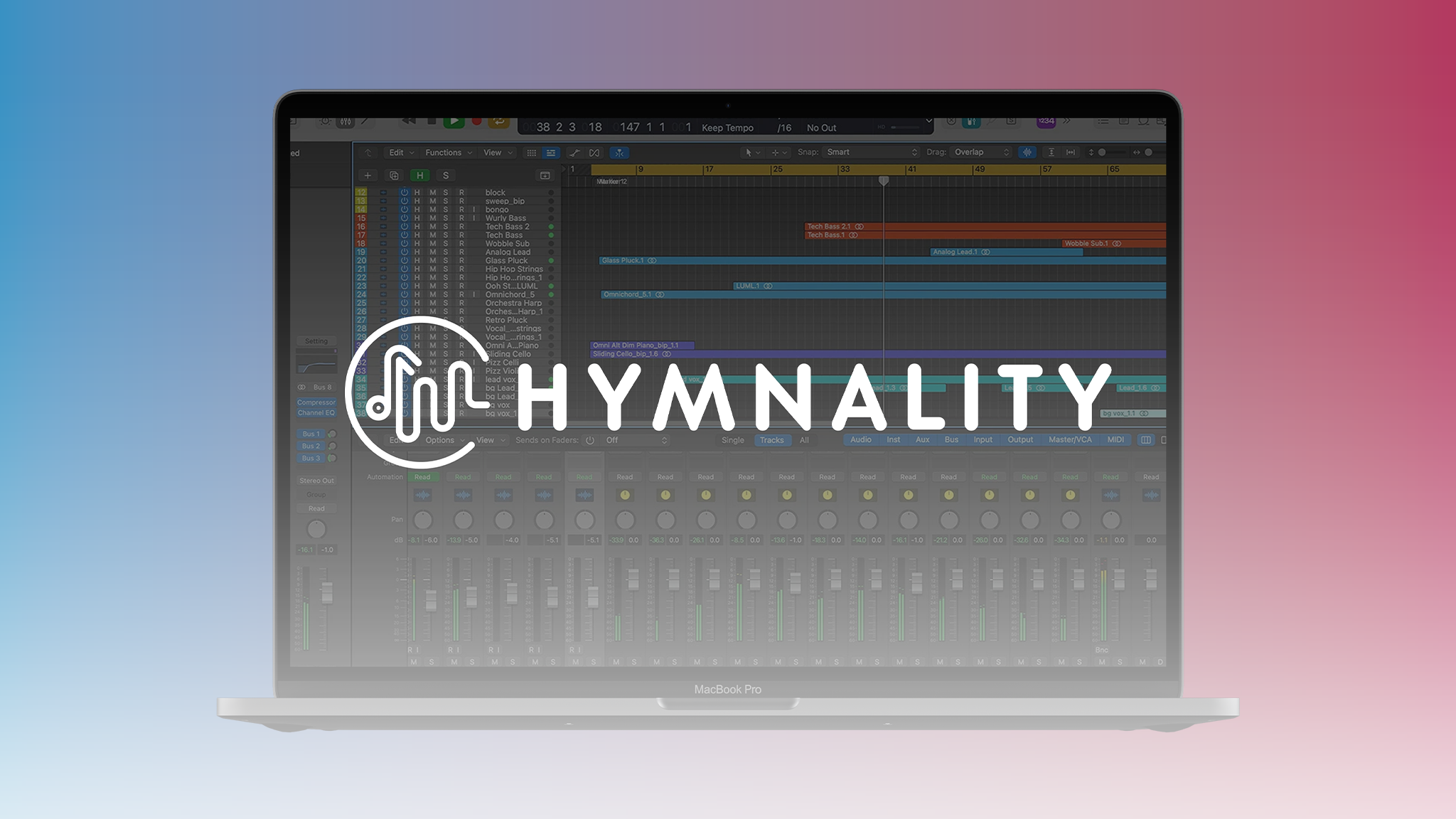The height and width of the screenshot is (819, 1456).
Task: Open the Mixer from the control bar icon
Action: (x=345, y=122)
